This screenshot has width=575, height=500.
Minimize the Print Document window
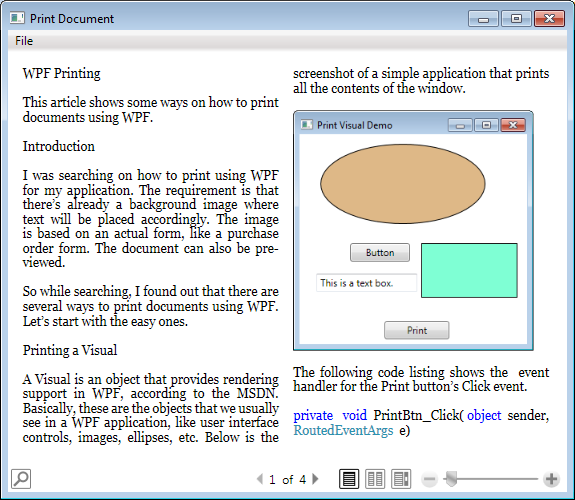tap(483, 19)
